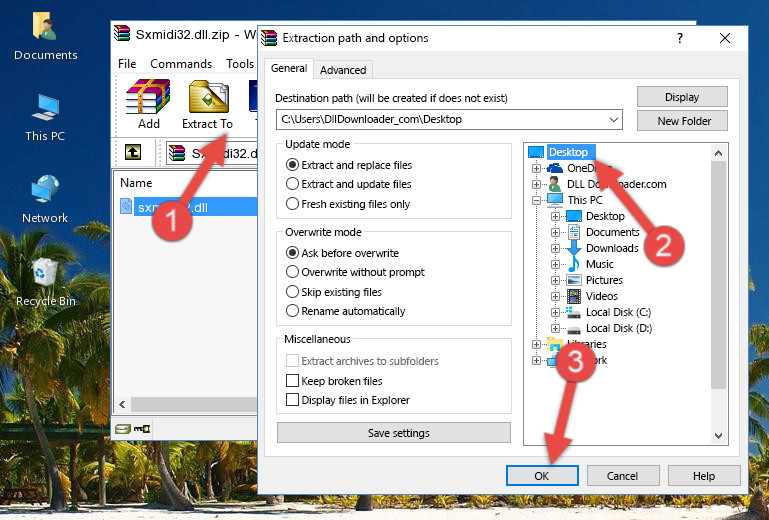Click the Music note icon in tree
Viewport: 769px width, 520px height.
573,264
